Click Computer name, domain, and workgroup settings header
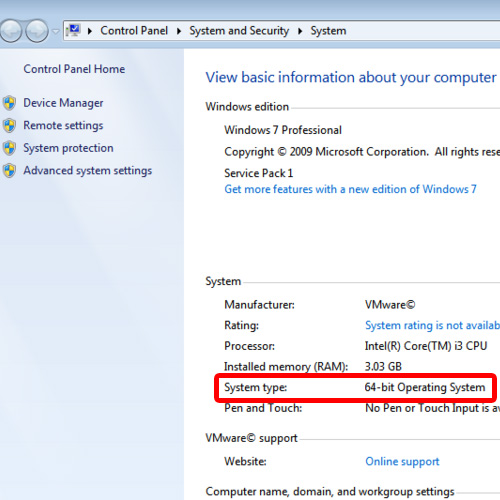Viewport: 500px width, 500px height. click(x=330, y=492)
